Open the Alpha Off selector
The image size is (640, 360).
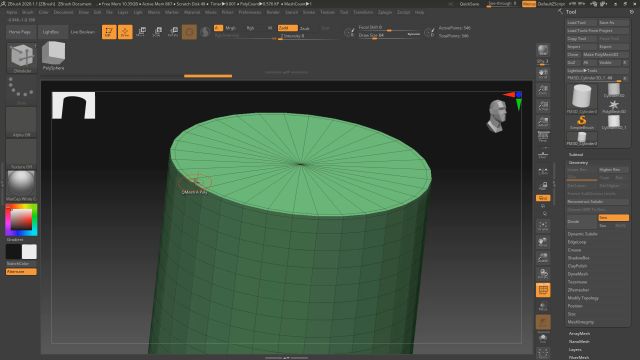[21, 122]
